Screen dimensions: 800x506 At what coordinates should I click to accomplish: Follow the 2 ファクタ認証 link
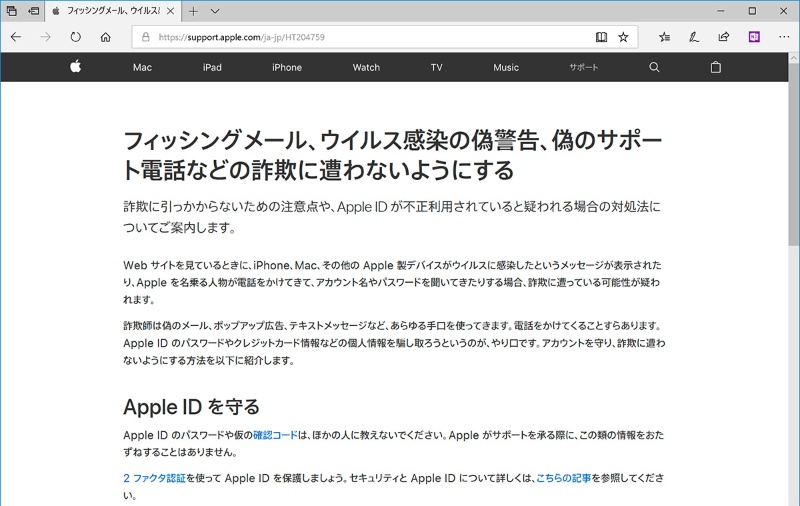coord(154,478)
